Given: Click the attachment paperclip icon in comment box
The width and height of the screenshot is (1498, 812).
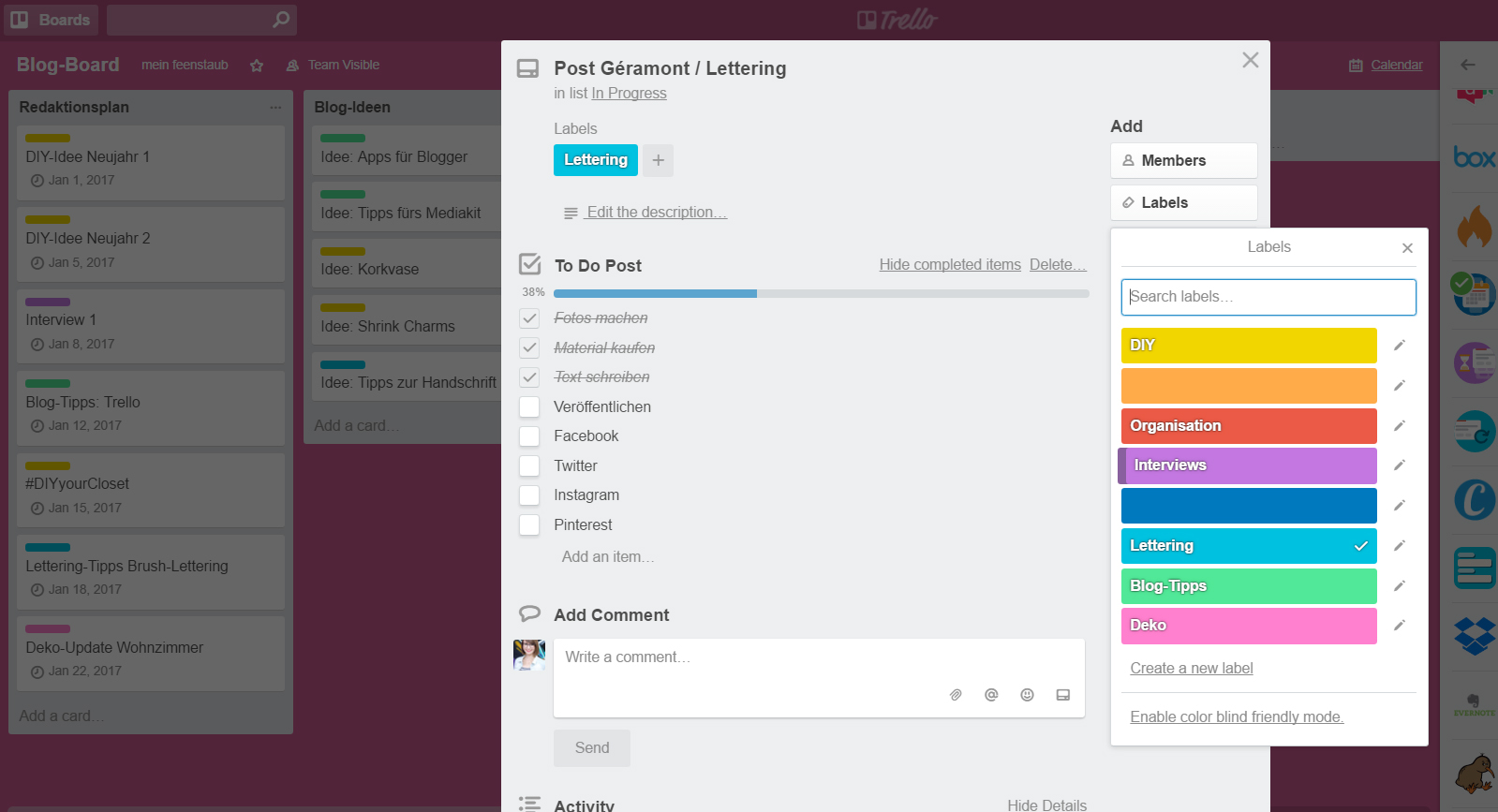Looking at the screenshot, I should click(956, 695).
